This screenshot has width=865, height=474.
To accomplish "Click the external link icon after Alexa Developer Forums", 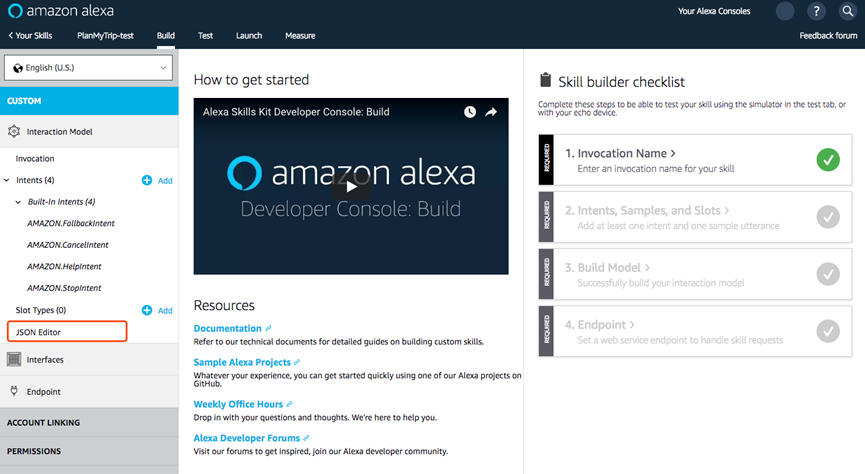I will pyautogui.click(x=306, y=438).
